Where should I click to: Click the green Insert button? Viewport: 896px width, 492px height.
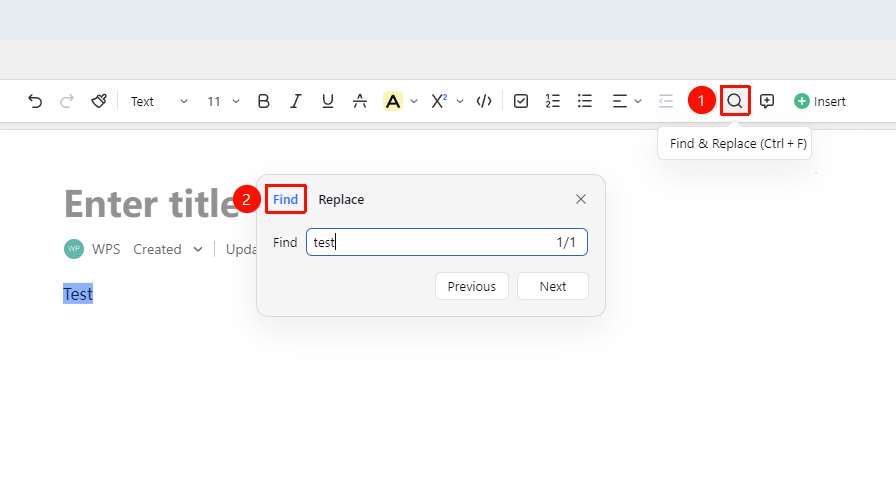819,101
